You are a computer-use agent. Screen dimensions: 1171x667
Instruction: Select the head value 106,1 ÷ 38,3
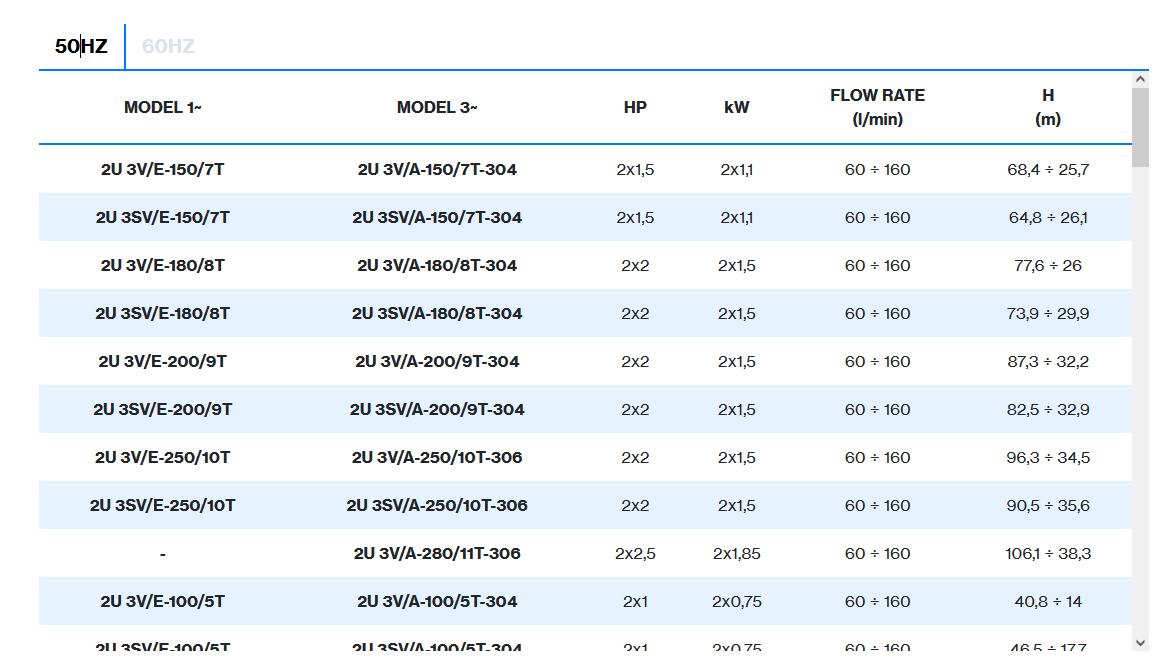[1047, 554]
